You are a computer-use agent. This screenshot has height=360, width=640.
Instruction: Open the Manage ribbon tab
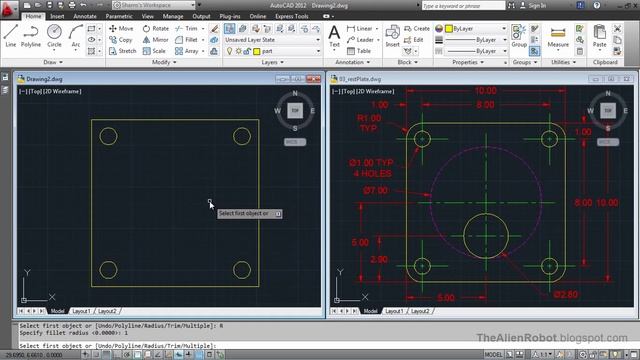(x=173, y=16)
